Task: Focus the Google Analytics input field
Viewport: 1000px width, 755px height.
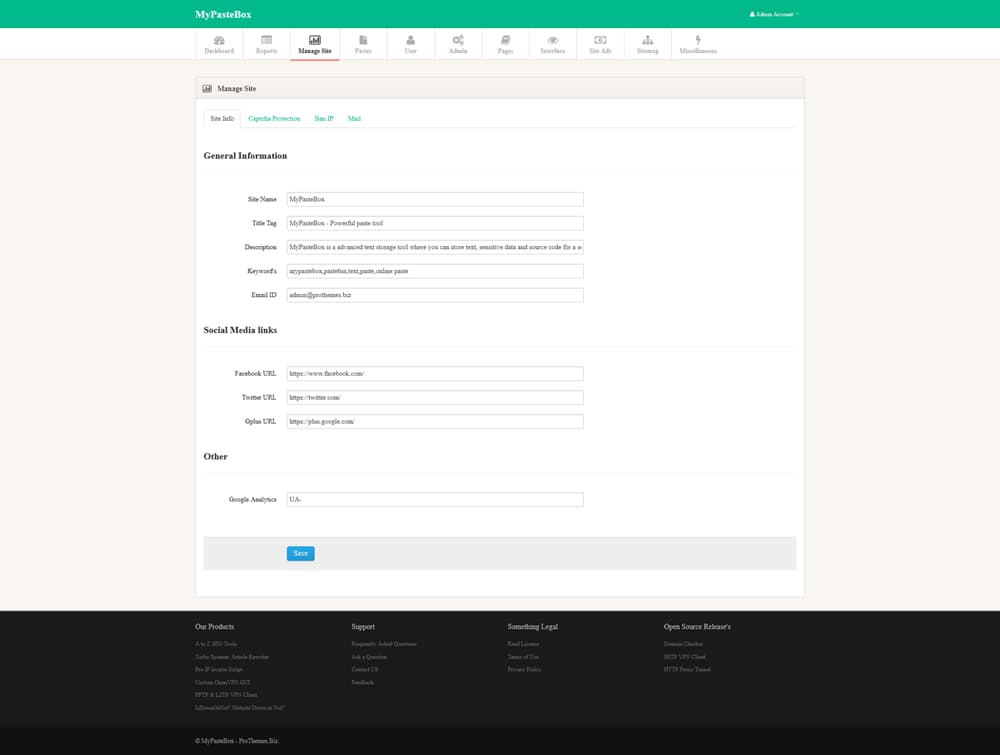Action: pos(434,500)
